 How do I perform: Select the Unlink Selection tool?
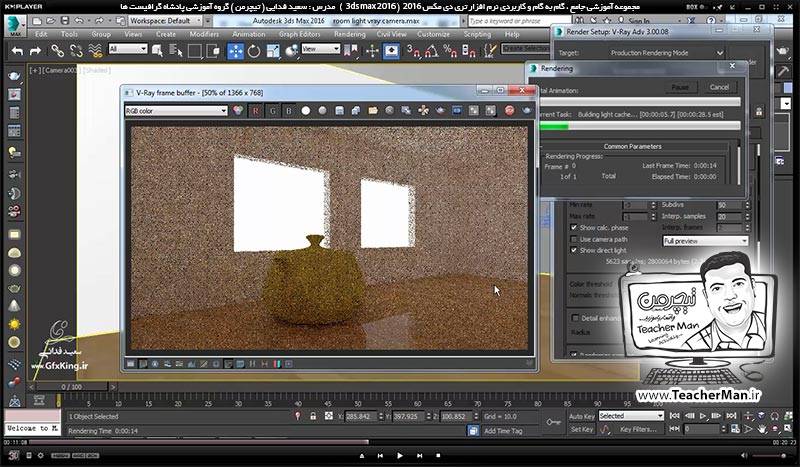click(76, 51)
